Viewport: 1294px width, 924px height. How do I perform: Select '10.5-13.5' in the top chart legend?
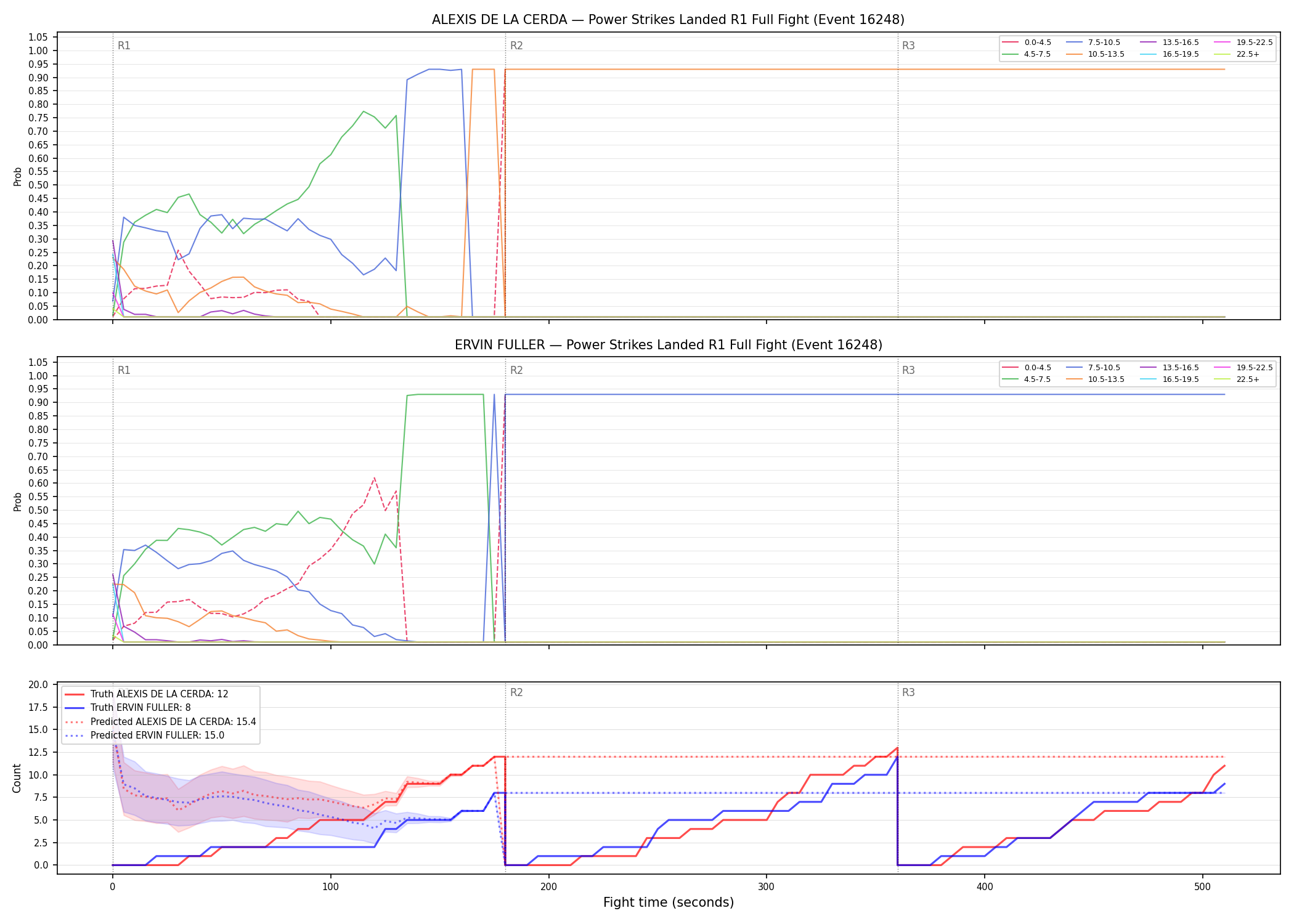coord(1096,54)
